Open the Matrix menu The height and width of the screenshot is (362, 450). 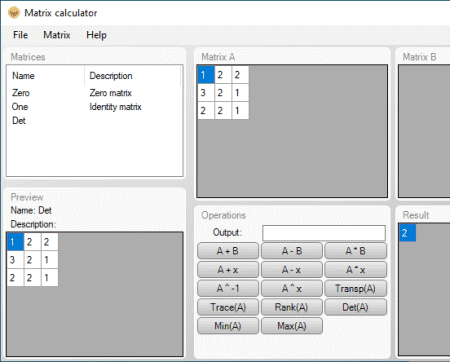(57, 35)
